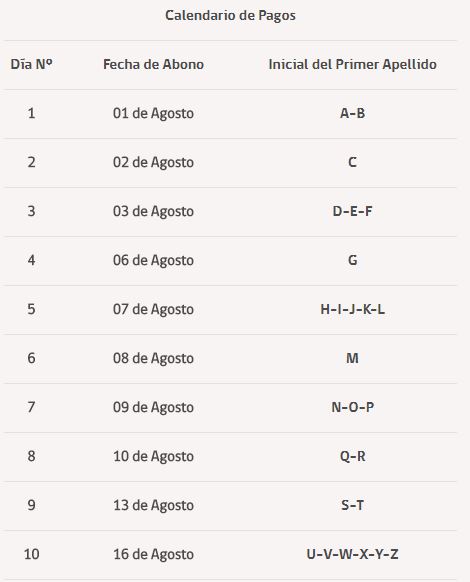
Task: Select the Q-R initials cell
Action: (x=352, y=456)
